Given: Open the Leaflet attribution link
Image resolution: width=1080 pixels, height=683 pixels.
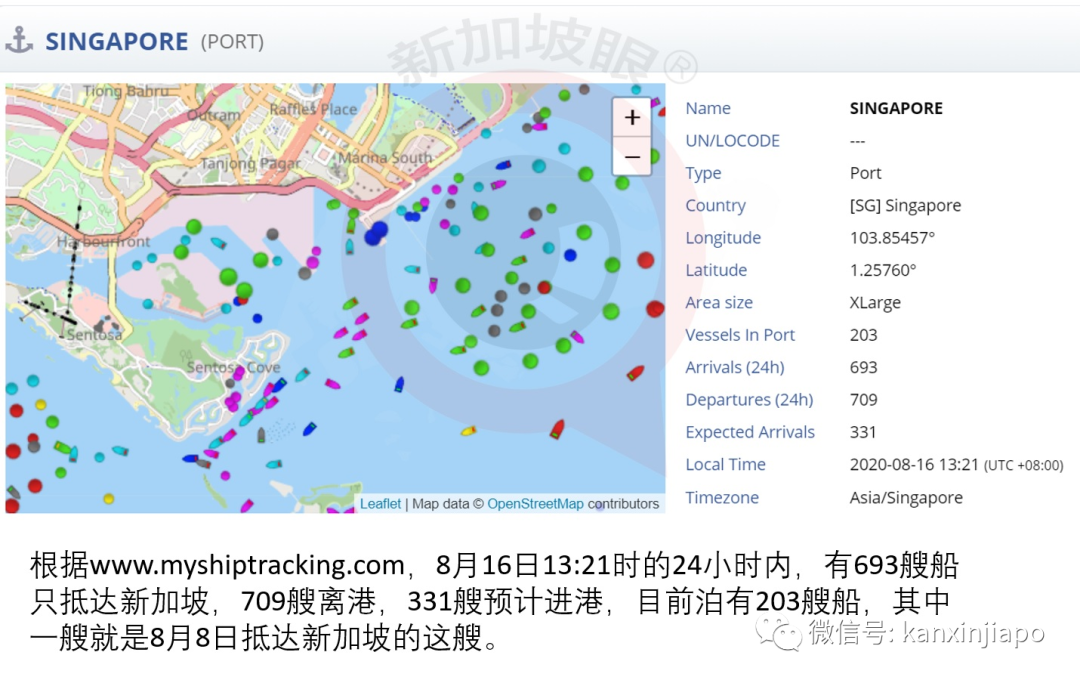Looking at the screenshot, I should pos(380,504).
